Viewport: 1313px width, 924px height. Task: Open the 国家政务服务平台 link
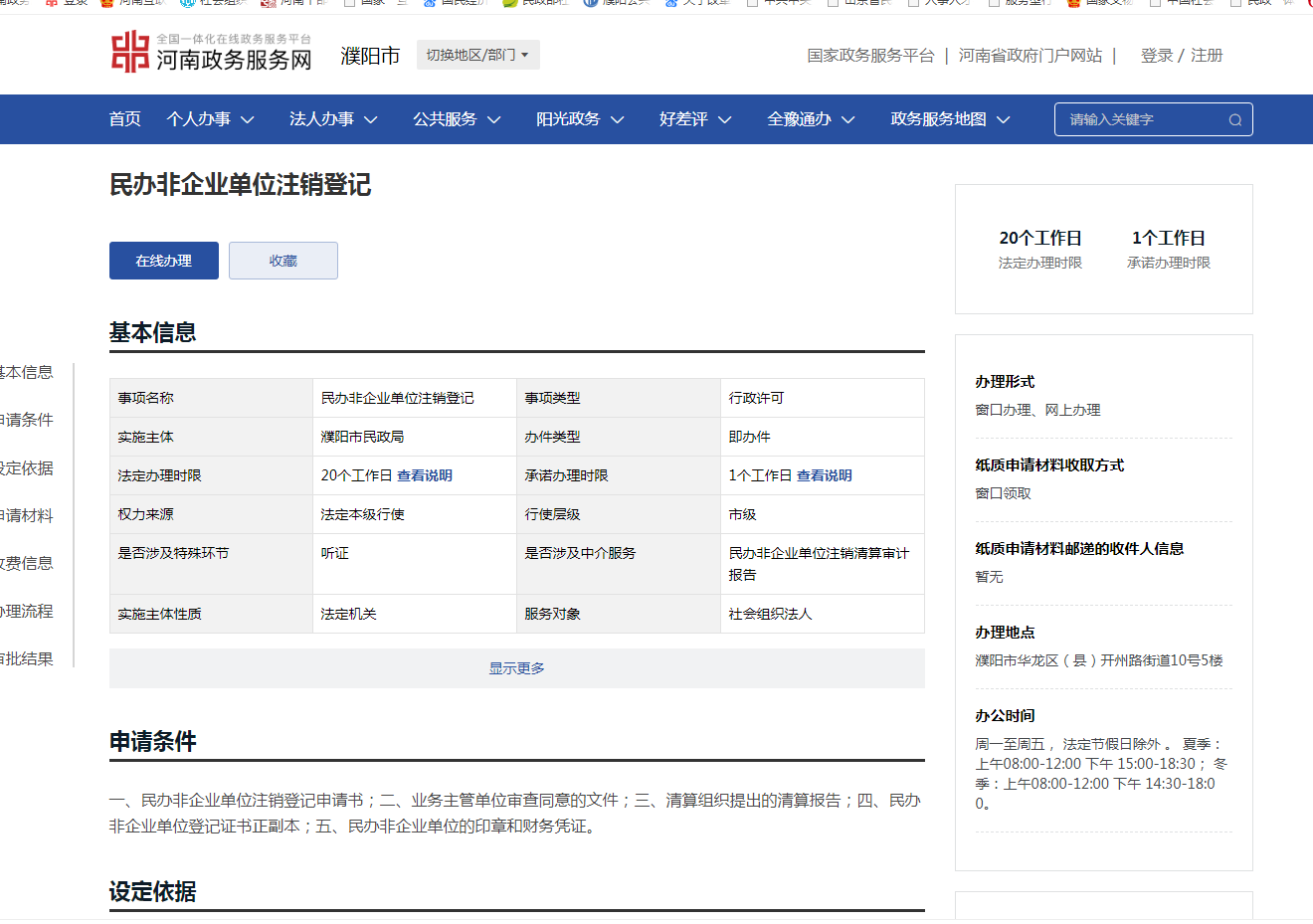click(870, 56)
